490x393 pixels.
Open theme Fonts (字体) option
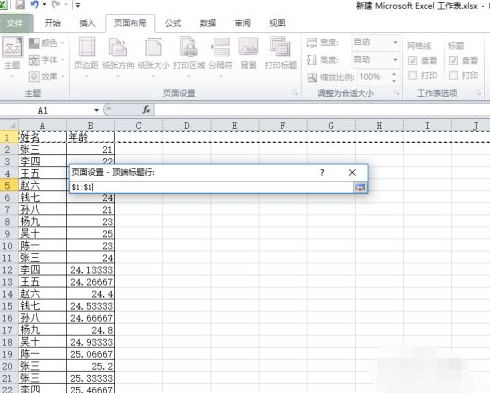46,60
